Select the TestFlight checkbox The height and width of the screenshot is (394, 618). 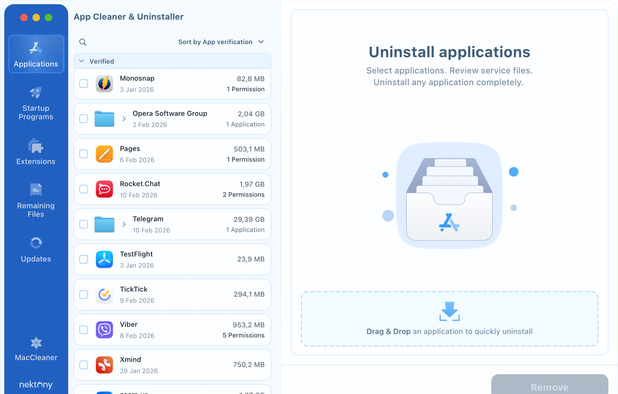(x=84, y=259)
